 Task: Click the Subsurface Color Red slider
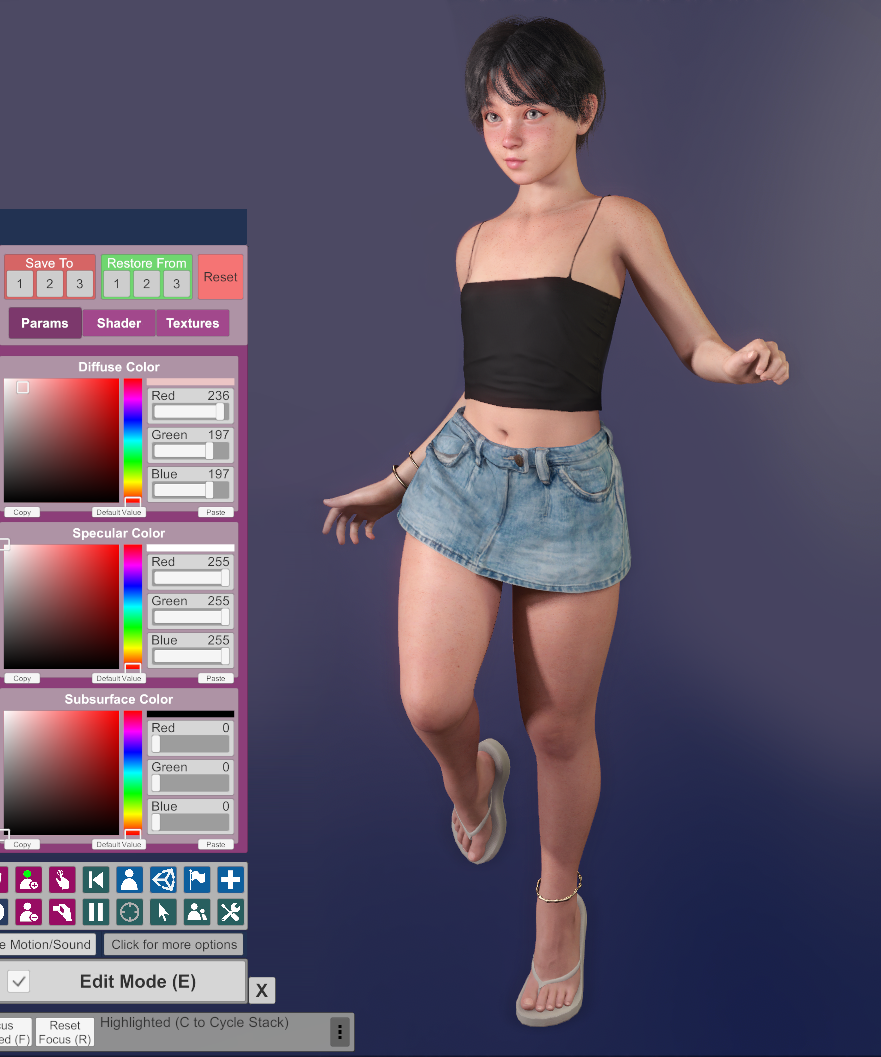pos(191,744)
